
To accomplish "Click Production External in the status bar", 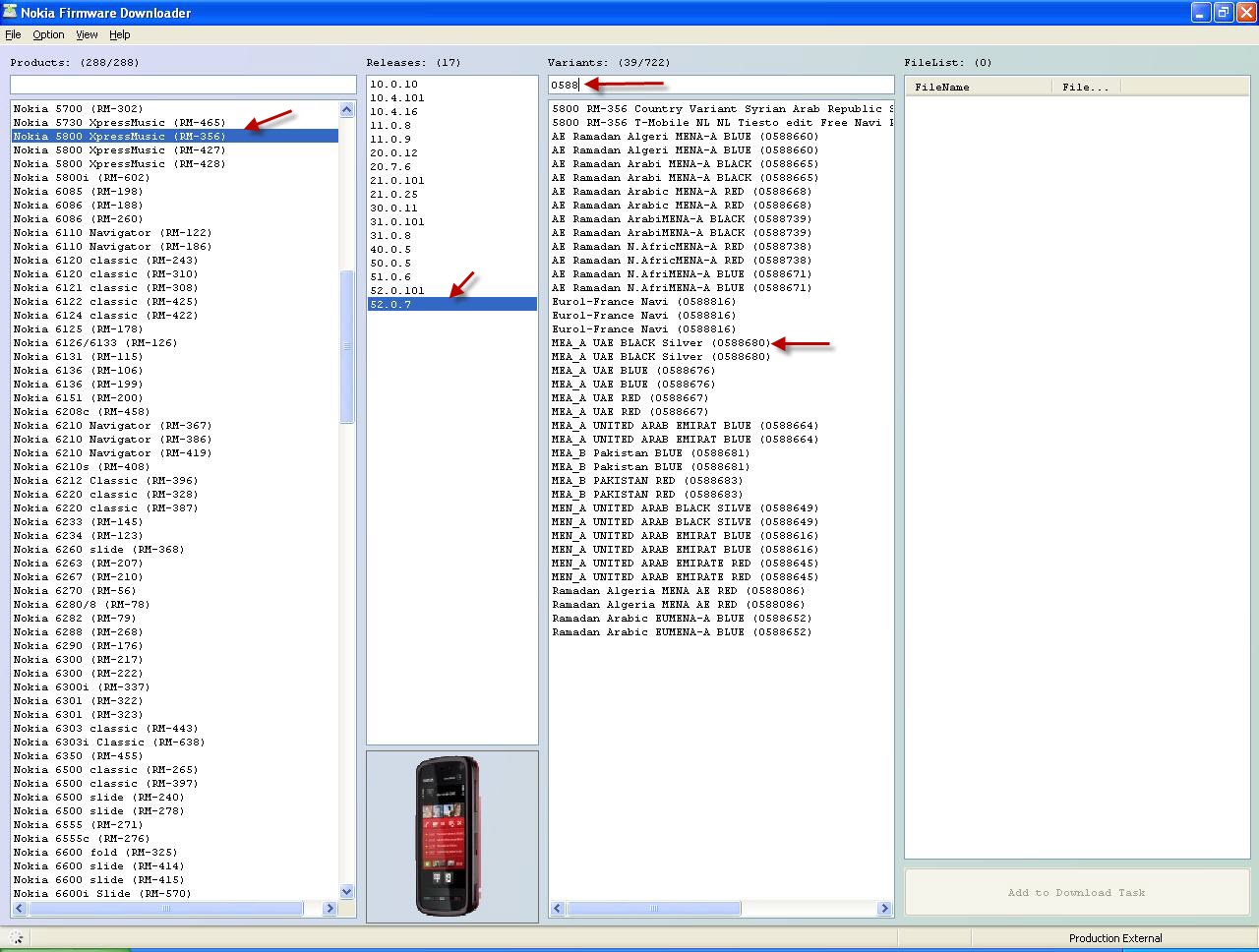I will (x=1115, y=938).
